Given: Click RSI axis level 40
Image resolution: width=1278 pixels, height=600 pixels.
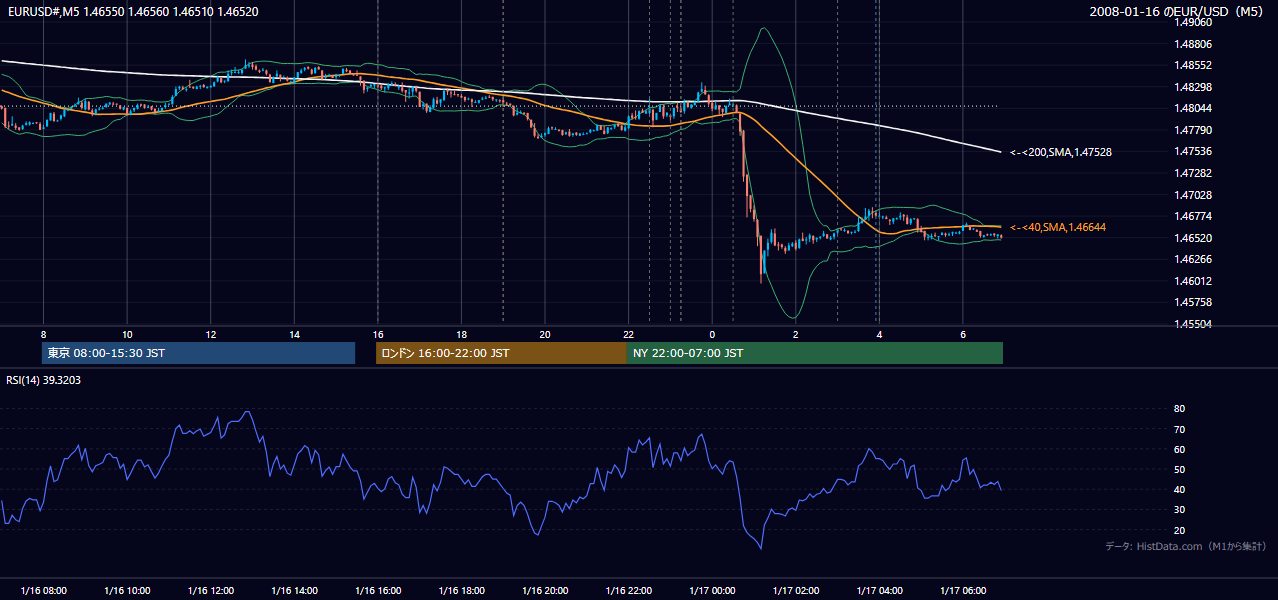Looking at the screenshot, I should coord(1180,489).
